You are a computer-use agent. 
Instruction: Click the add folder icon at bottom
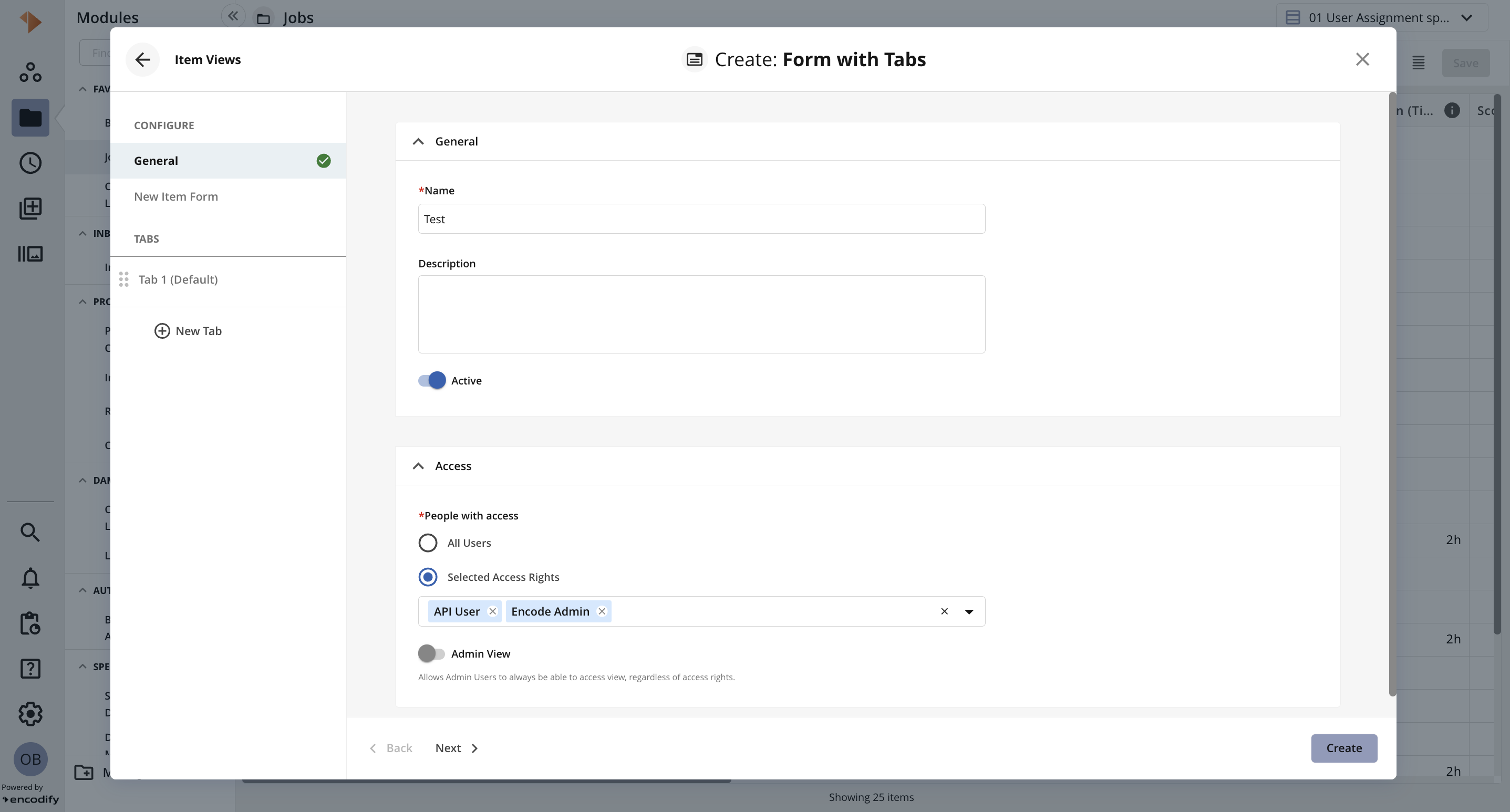(84, 772)
